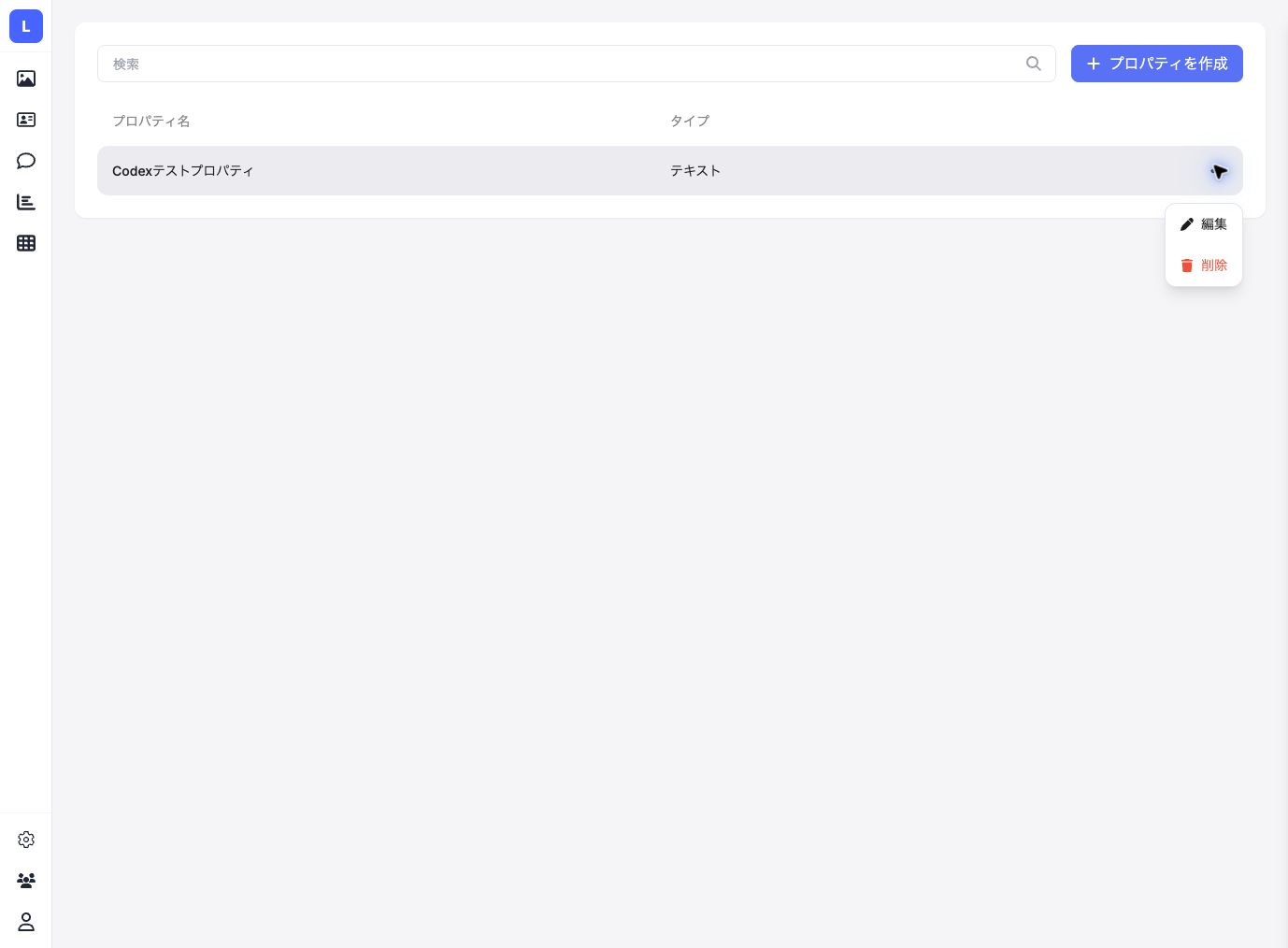Open the contact card sidebar icon
1288x948 pixels.
[26, 120]
